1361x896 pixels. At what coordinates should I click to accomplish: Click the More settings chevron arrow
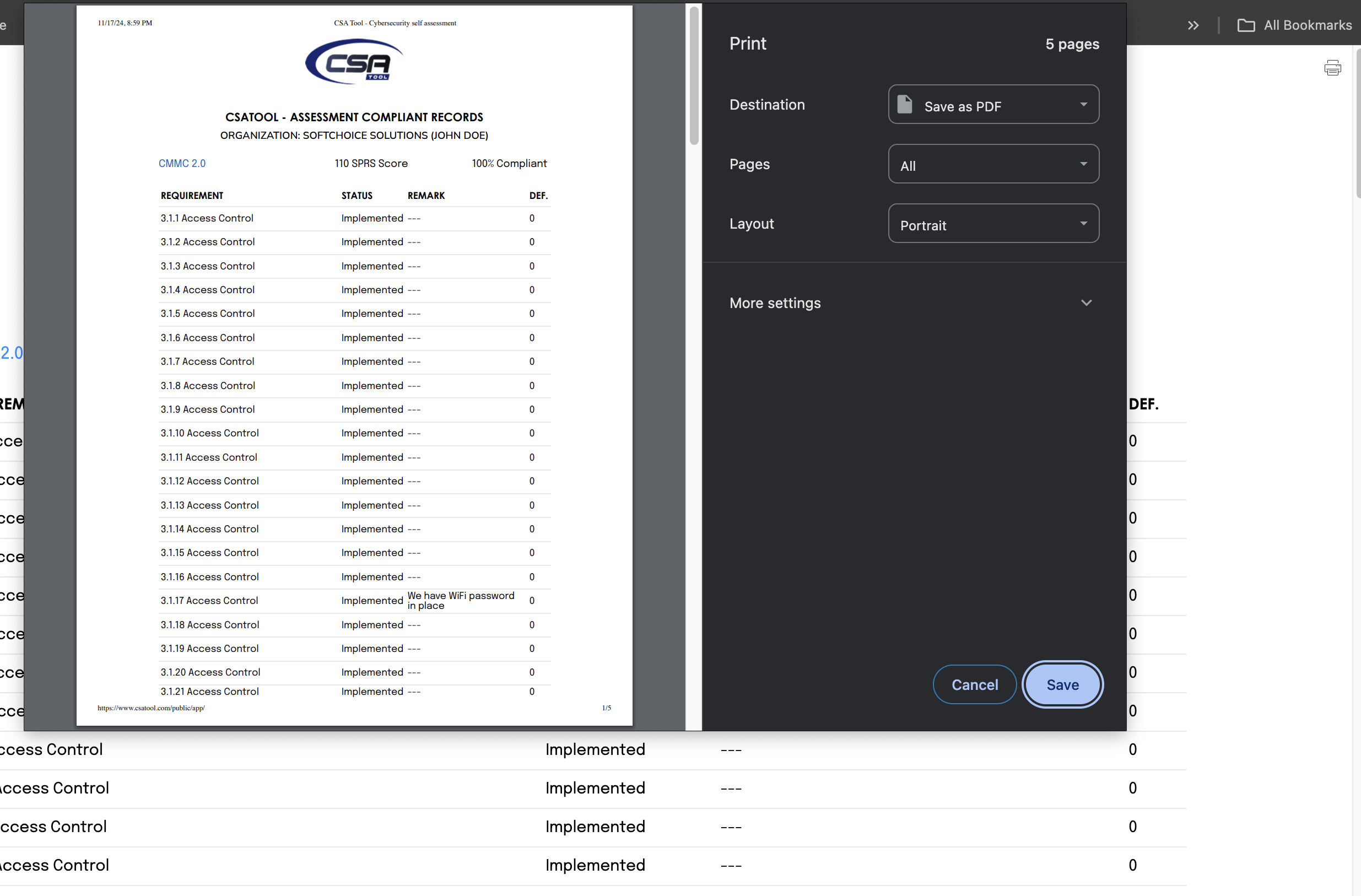[1086, 303]
